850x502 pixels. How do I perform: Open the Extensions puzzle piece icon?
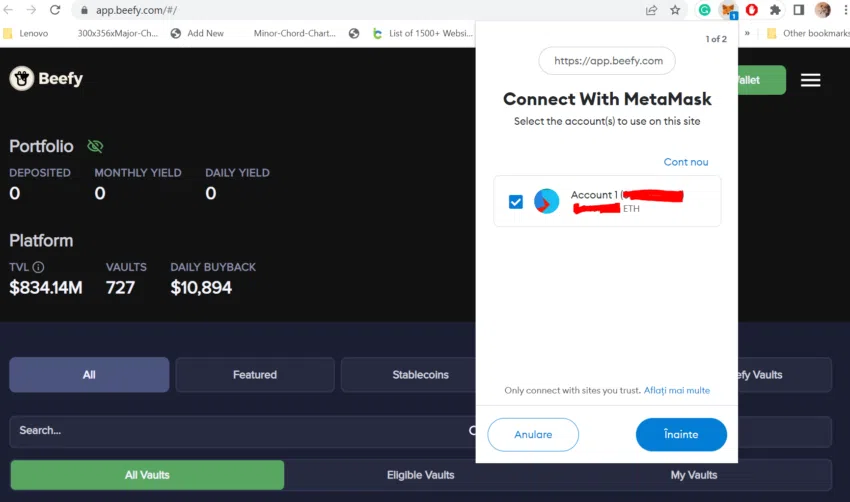click(775, 10)
